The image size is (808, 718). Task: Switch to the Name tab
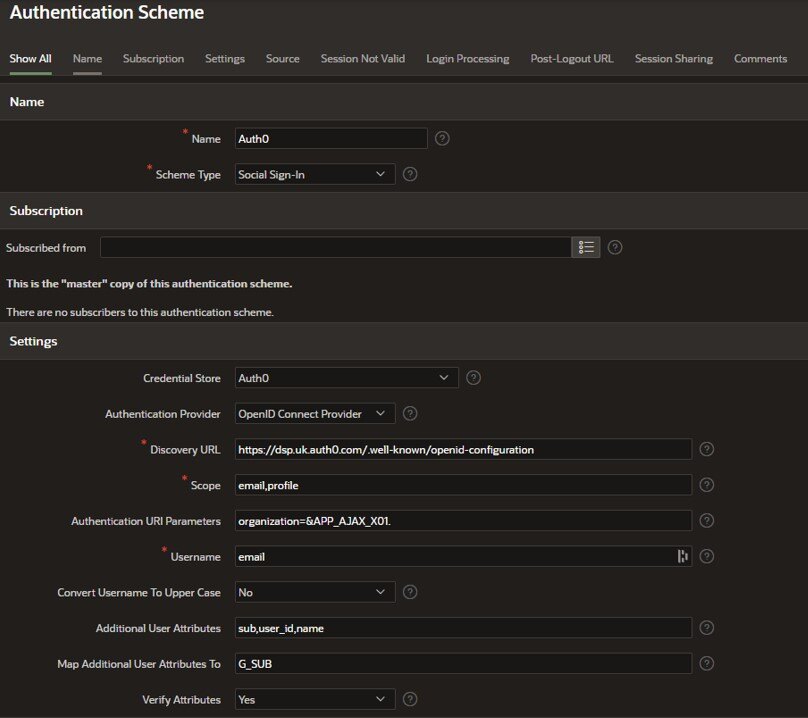87,59
